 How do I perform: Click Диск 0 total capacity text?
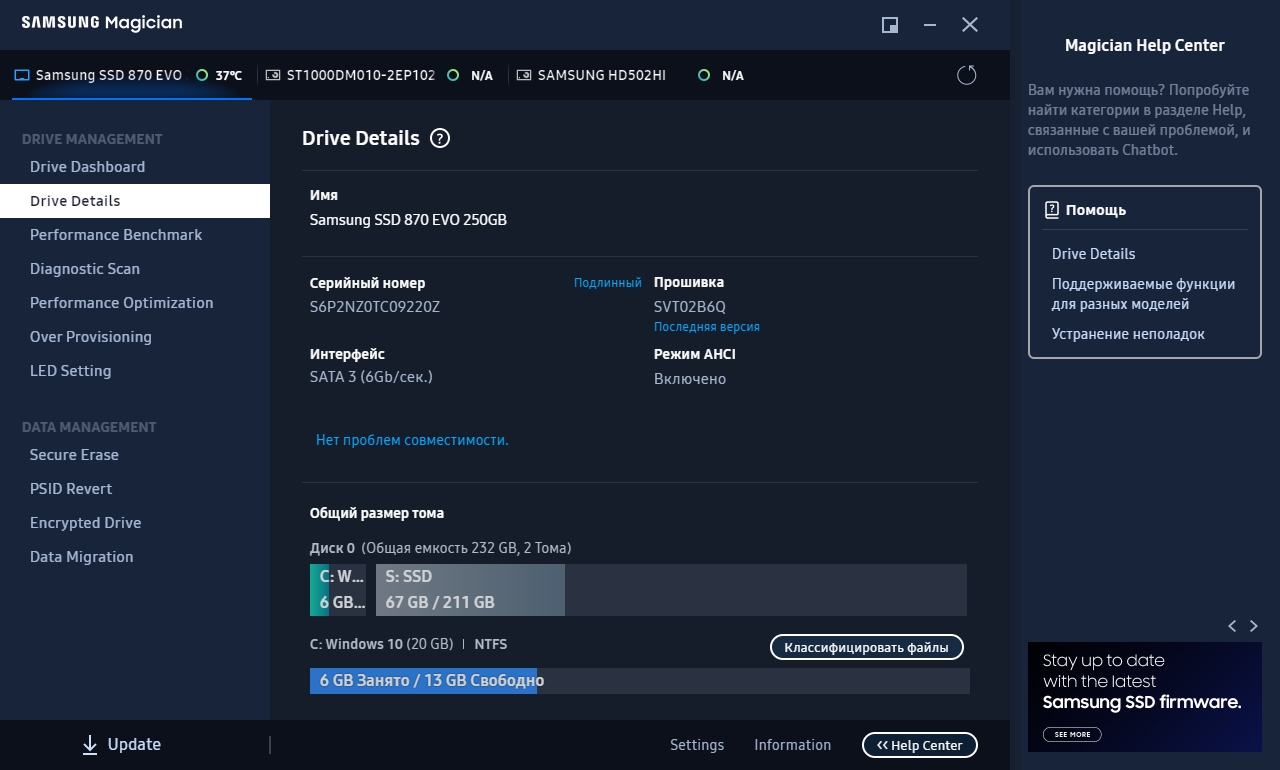pyautogui.click(x=441, y=548)
